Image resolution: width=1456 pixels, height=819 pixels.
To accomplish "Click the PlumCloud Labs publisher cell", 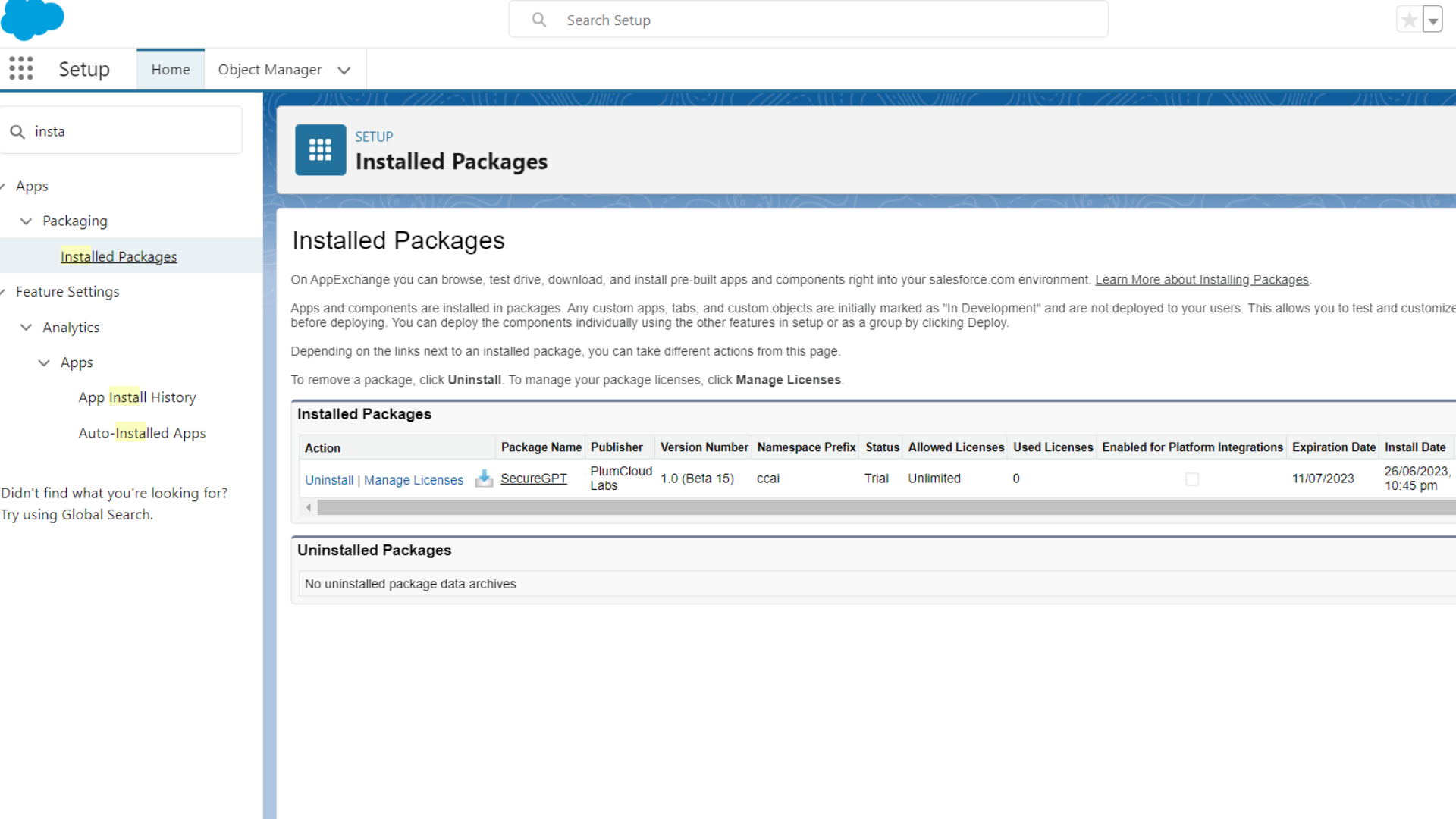I will pos(621,479).
